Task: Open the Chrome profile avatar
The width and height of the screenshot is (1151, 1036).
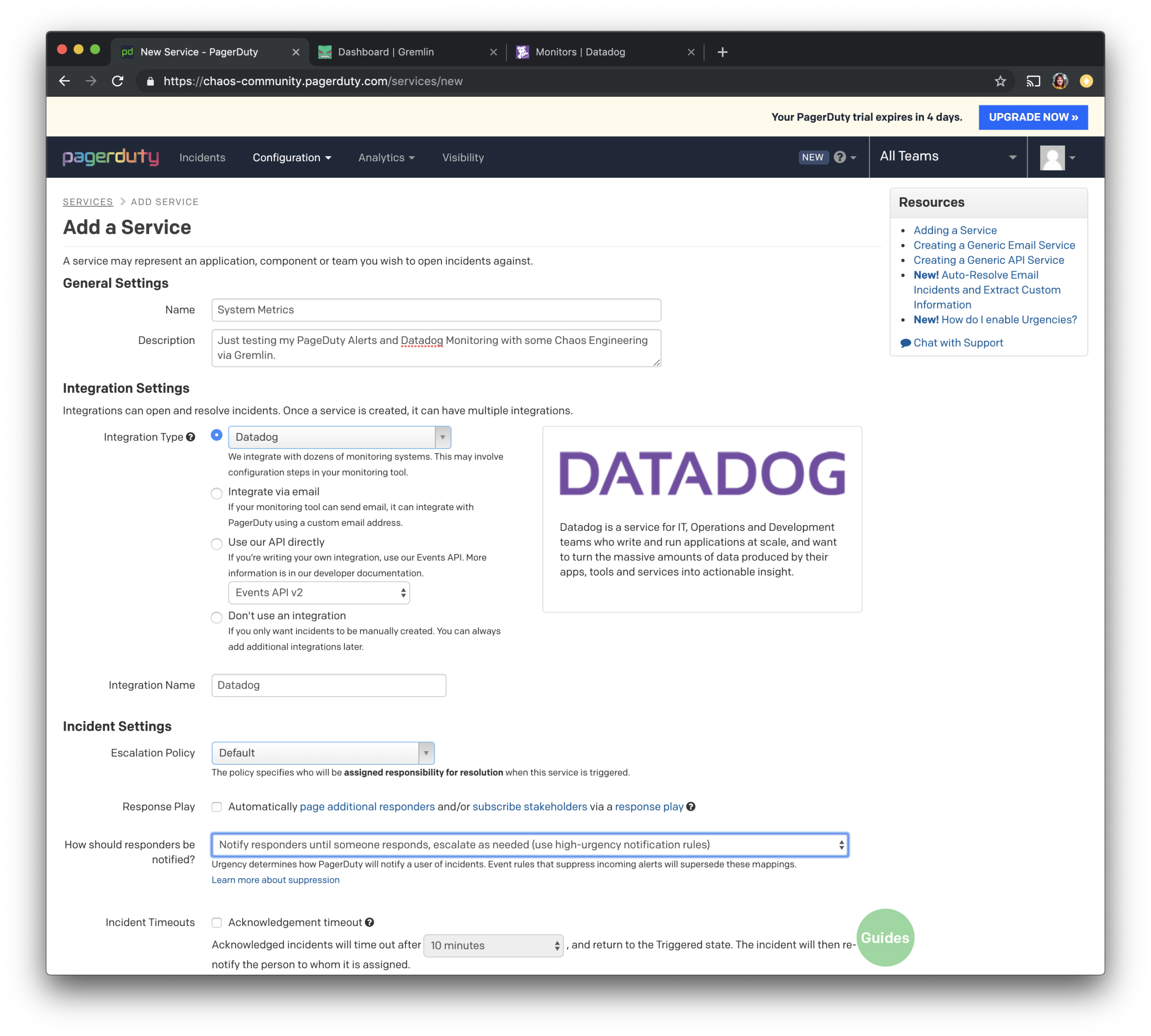Action: [1059, 81]
